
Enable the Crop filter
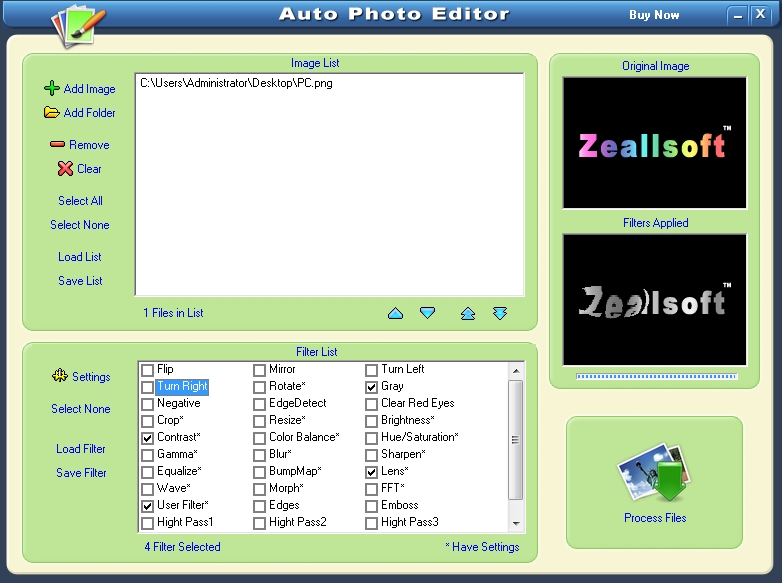[x=147, y=421]
